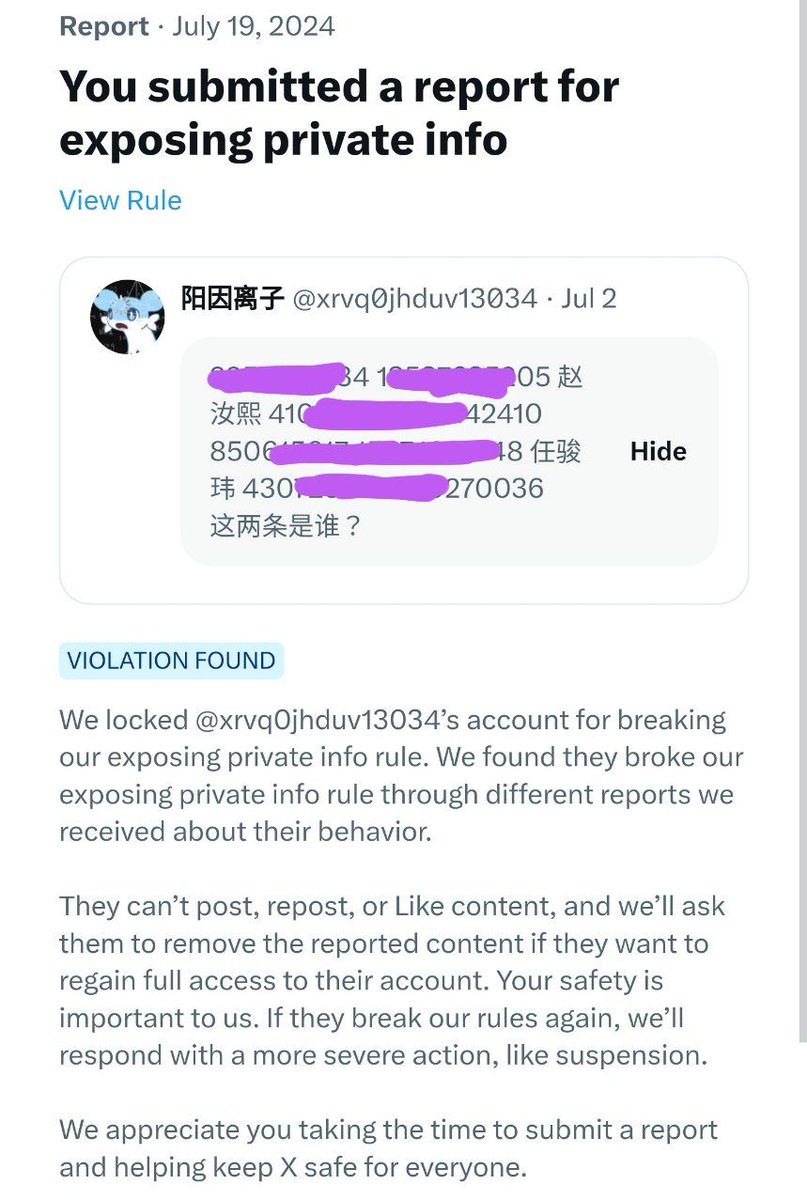Click the display name 阳因离子
This screenshot has width=807, height=1200.
pyautogui.click(x=232, y=298)
